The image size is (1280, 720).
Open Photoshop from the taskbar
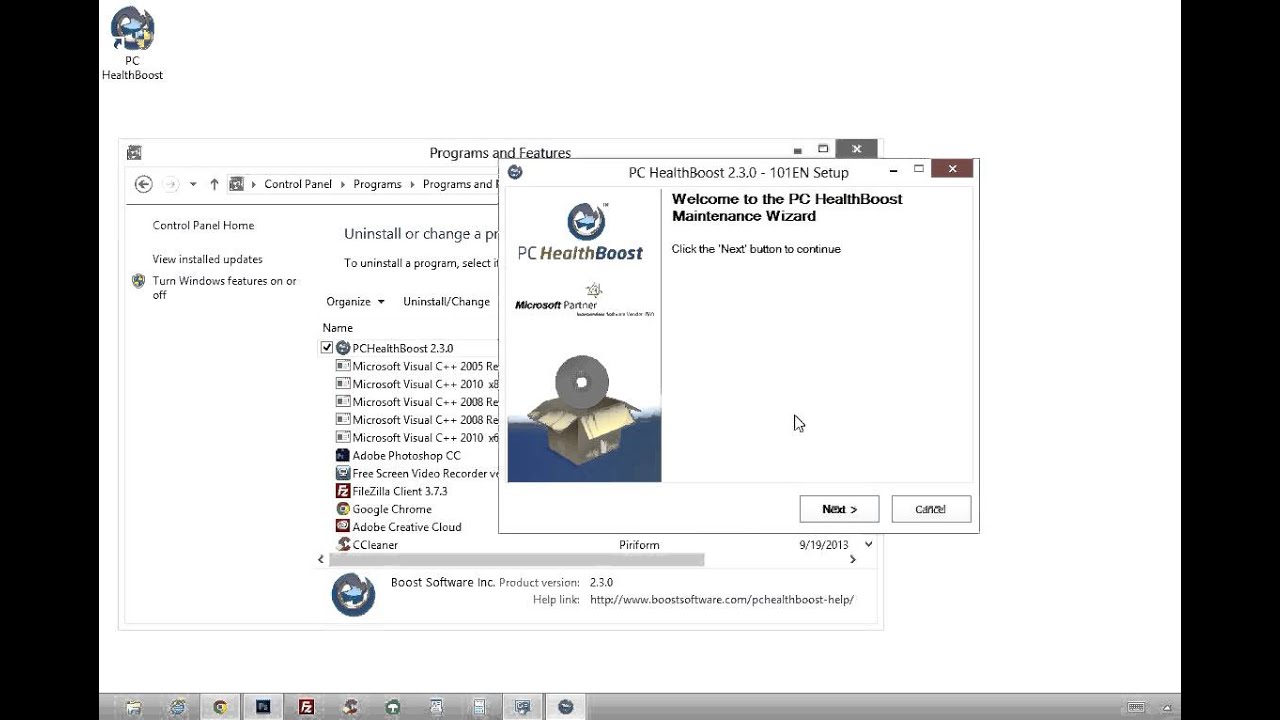pos(264,707)
